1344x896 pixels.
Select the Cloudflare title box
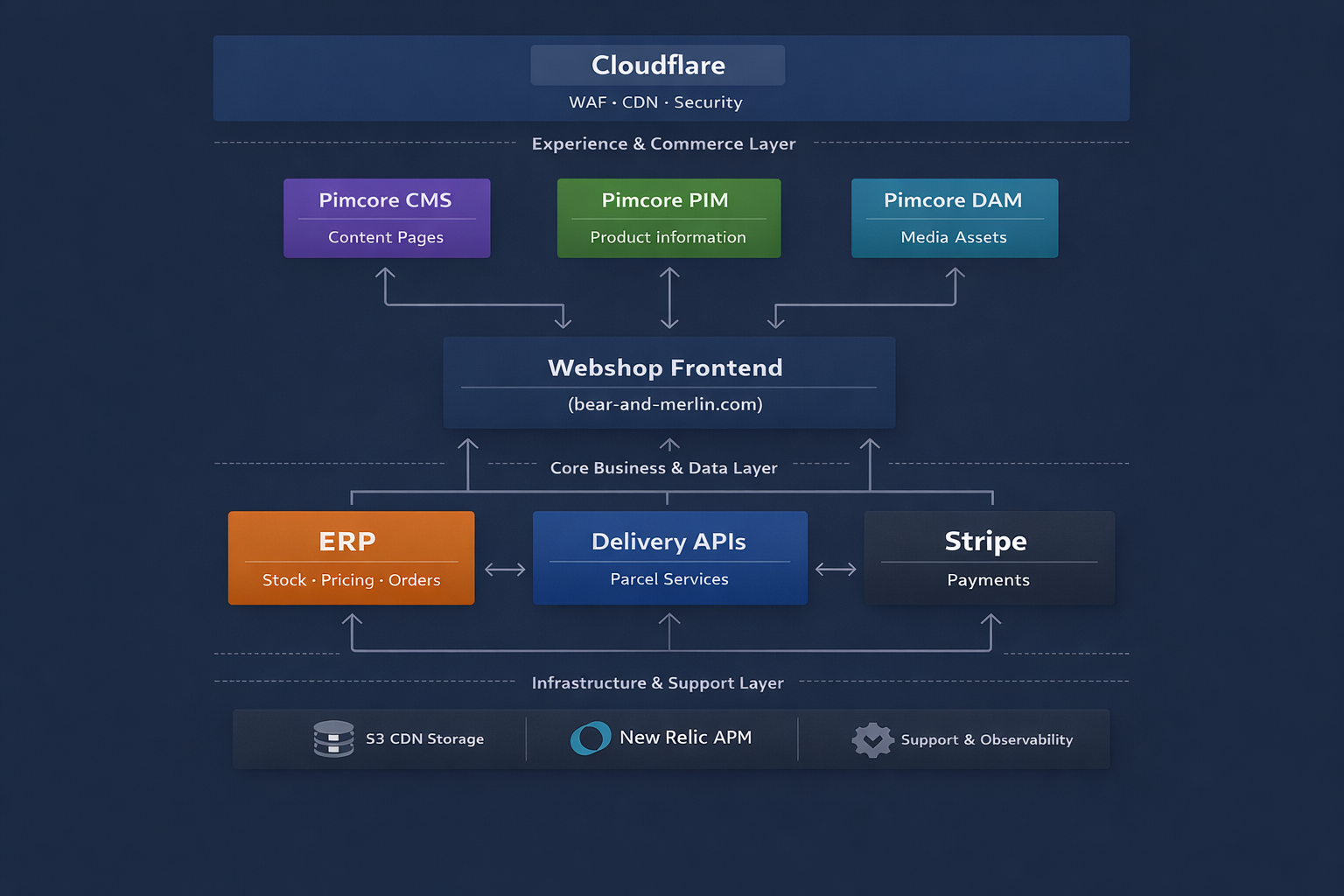click(x=658, y=66)
